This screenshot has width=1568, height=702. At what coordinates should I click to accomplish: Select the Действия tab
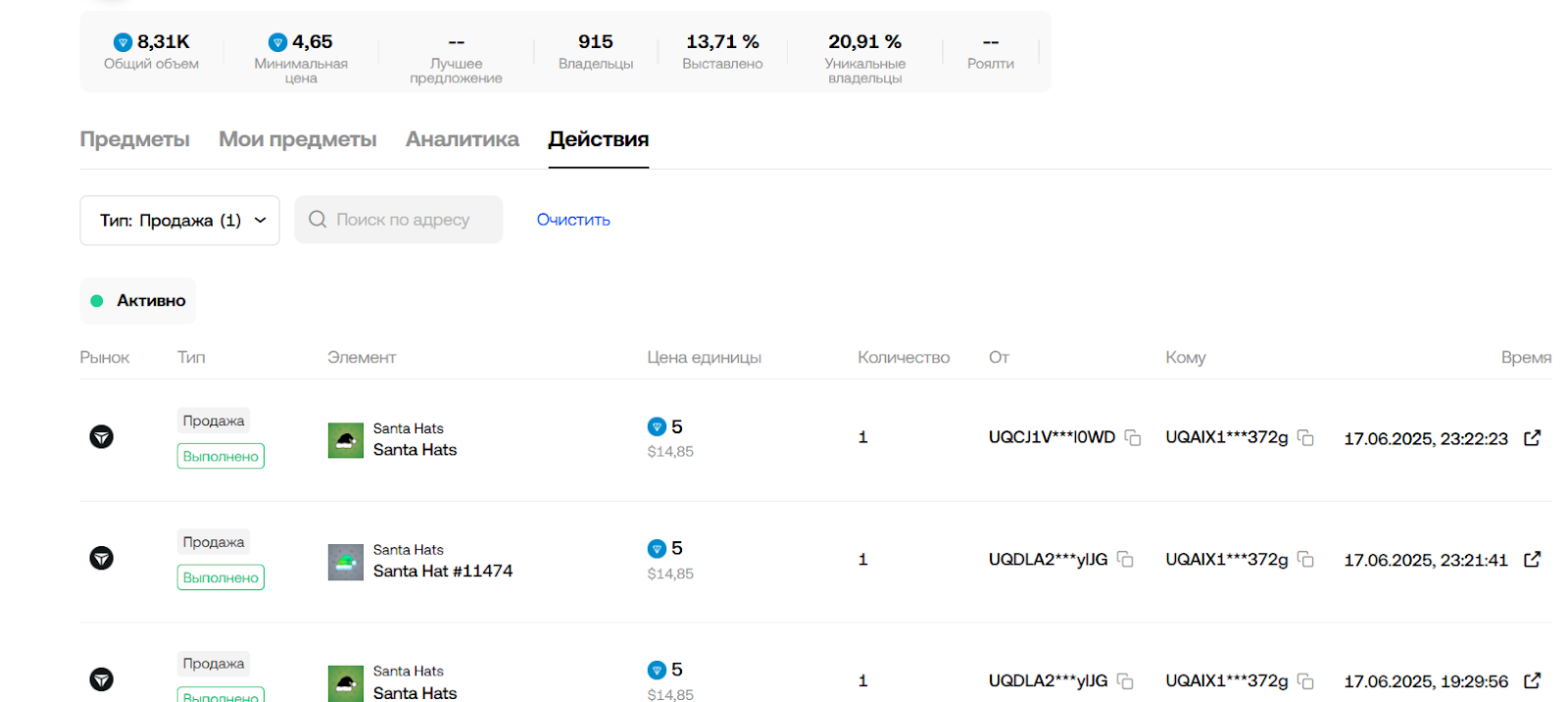point(599,139)
